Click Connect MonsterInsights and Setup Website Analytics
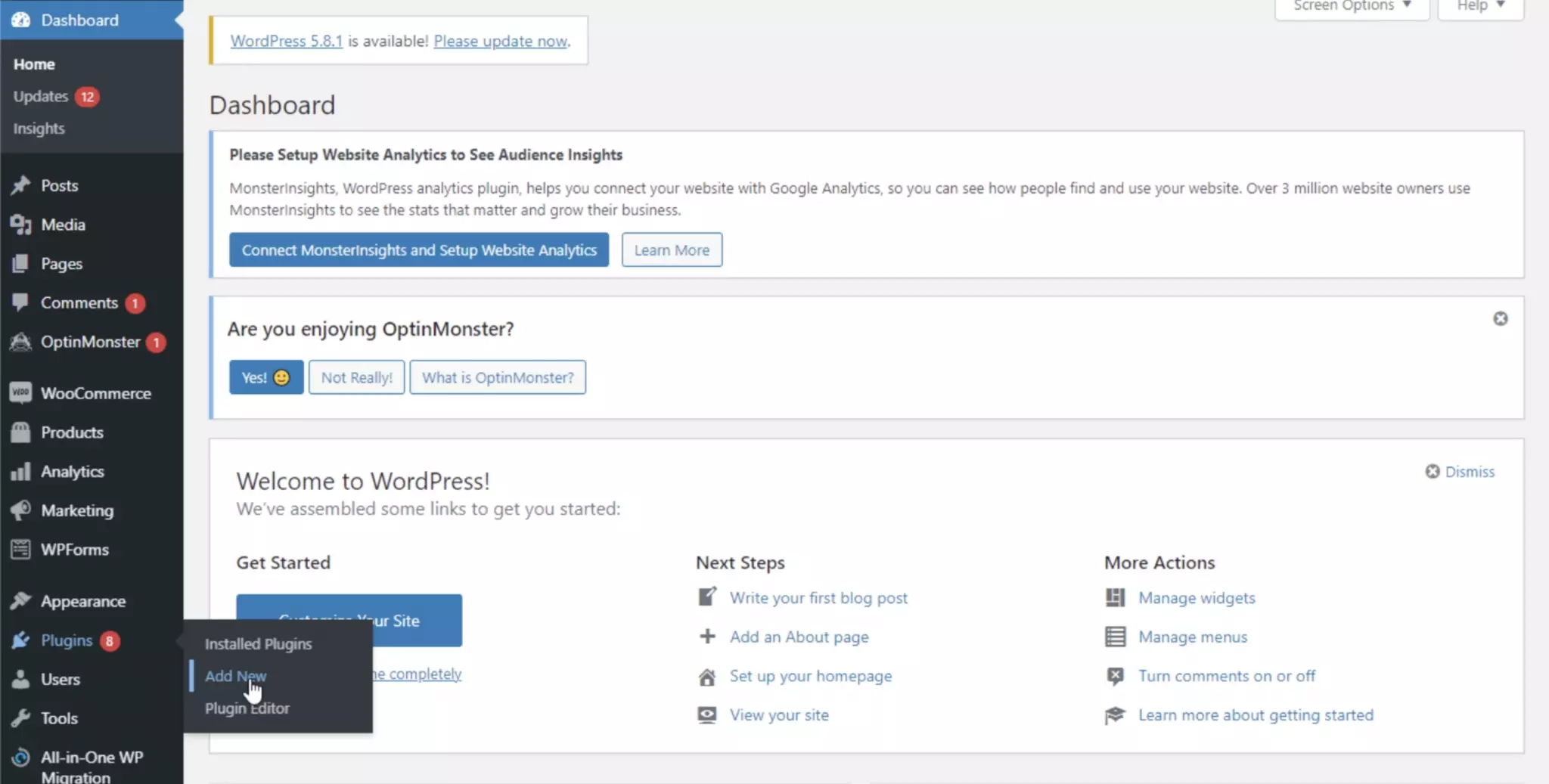 pos(419,249)
